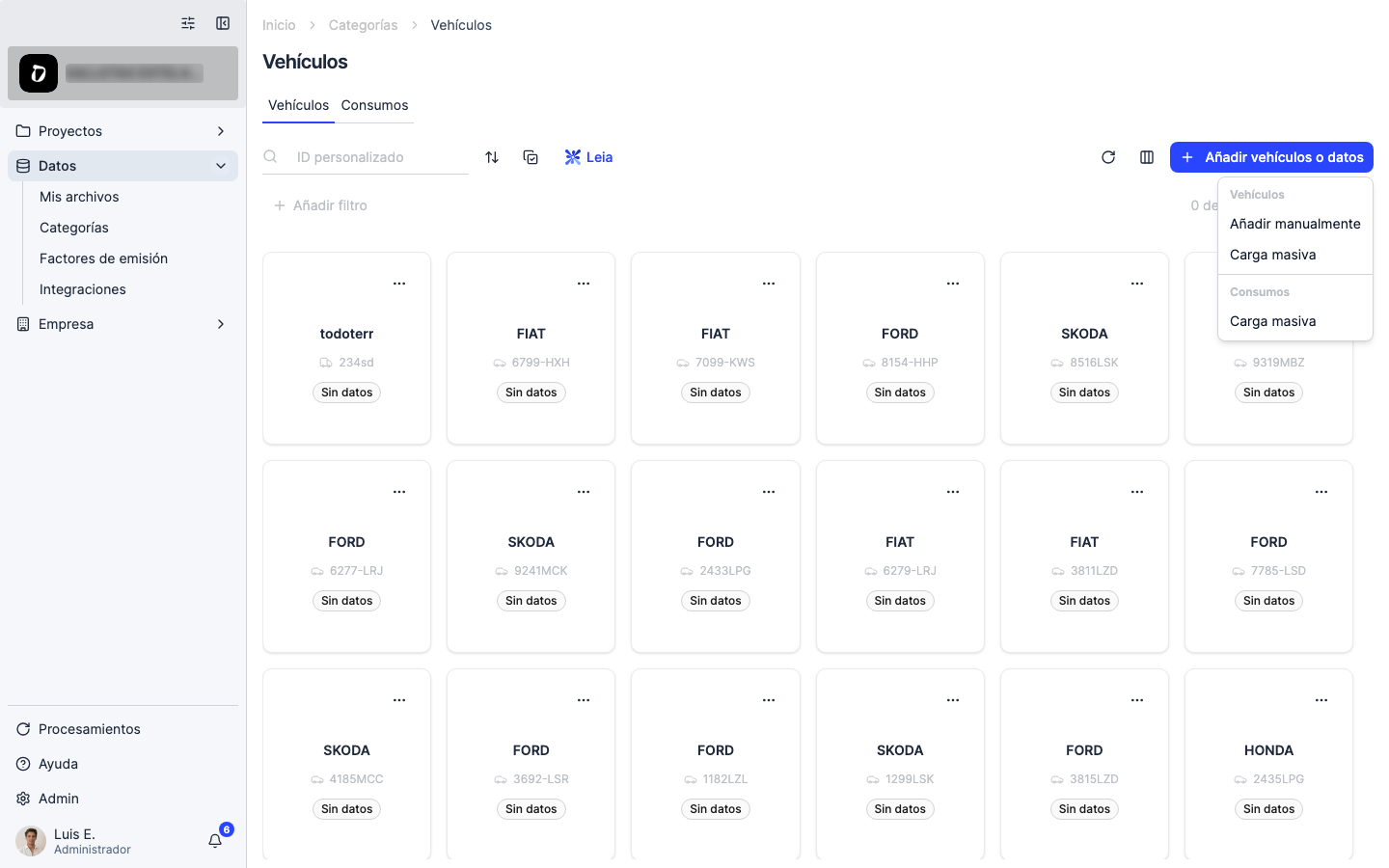Viewport: 1389px width, 868px height.
Task: Open Categorías in sidebar
Action: (x=74, y=228)
